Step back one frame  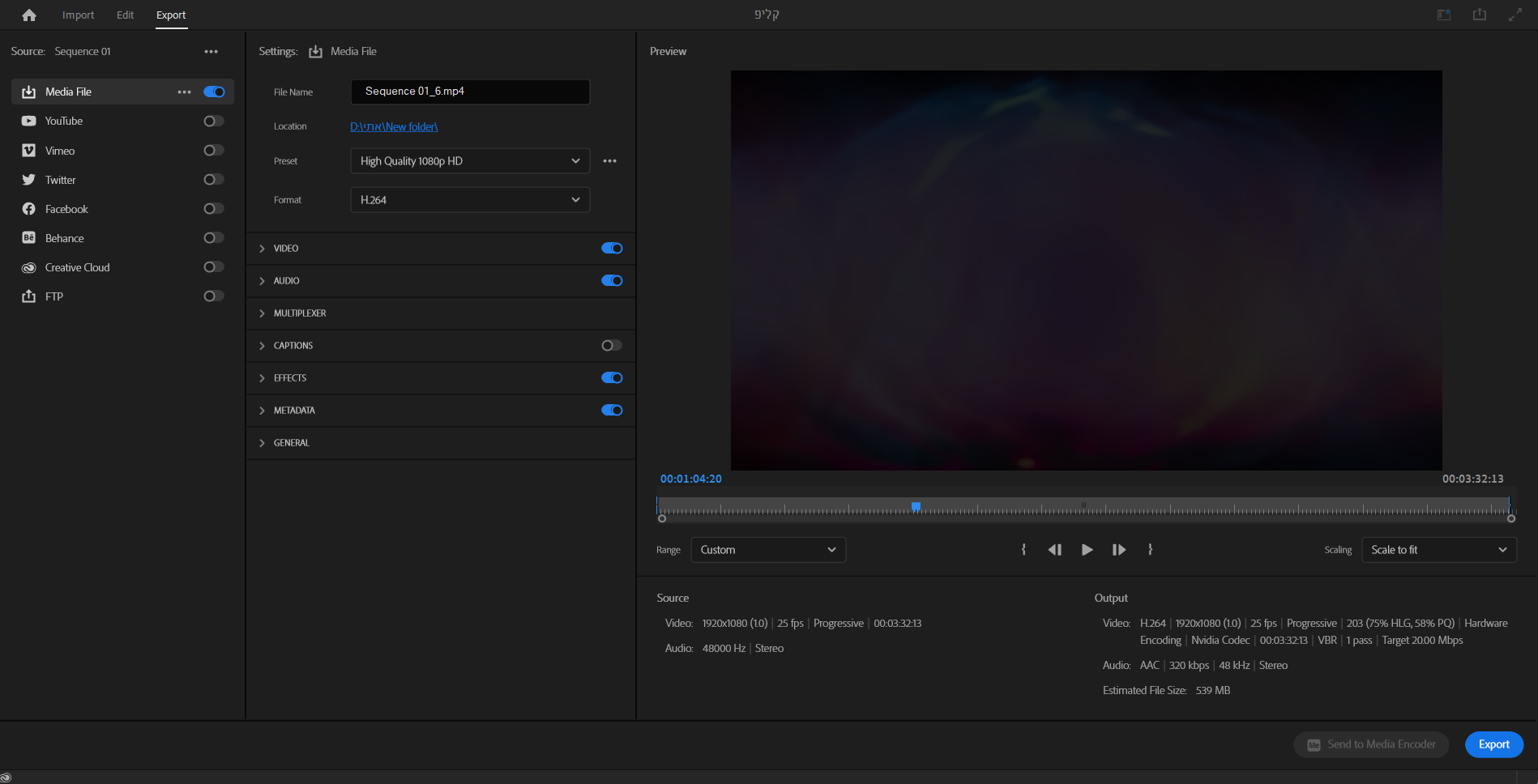[1054, 549]
